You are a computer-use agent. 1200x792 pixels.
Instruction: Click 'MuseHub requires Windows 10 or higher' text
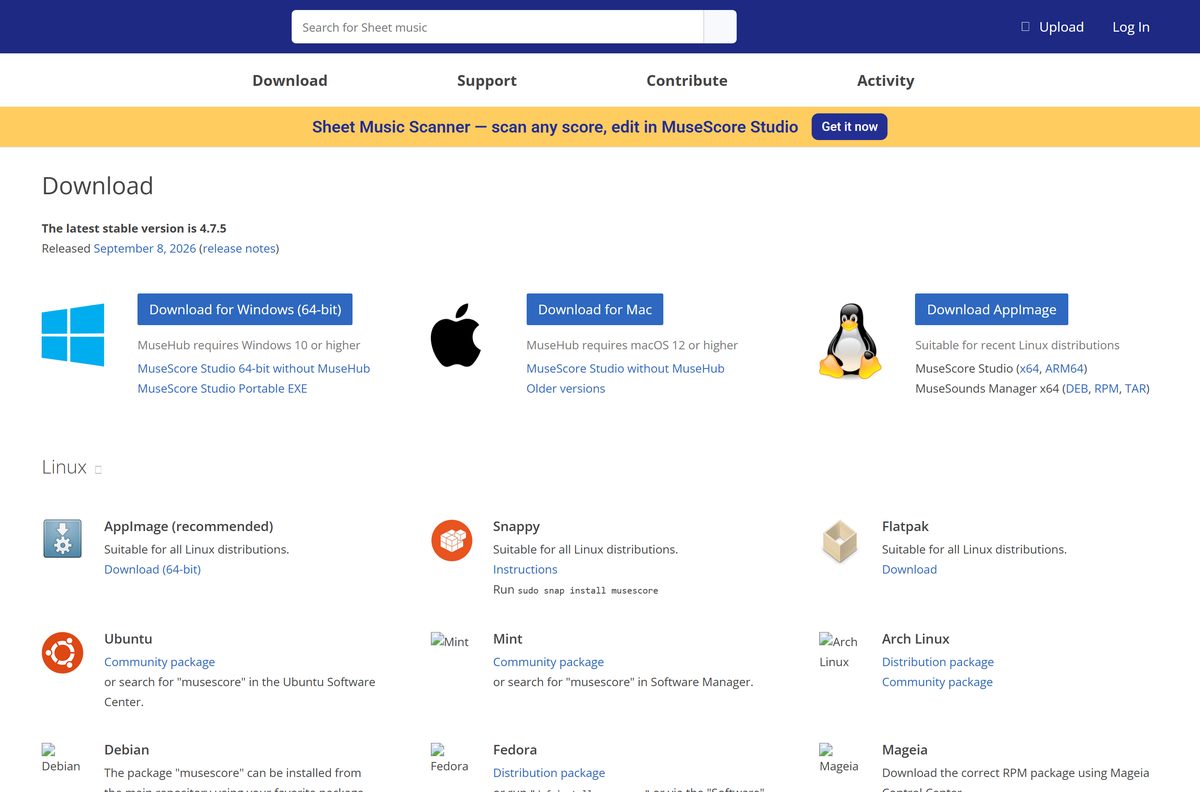coord(248,345)
